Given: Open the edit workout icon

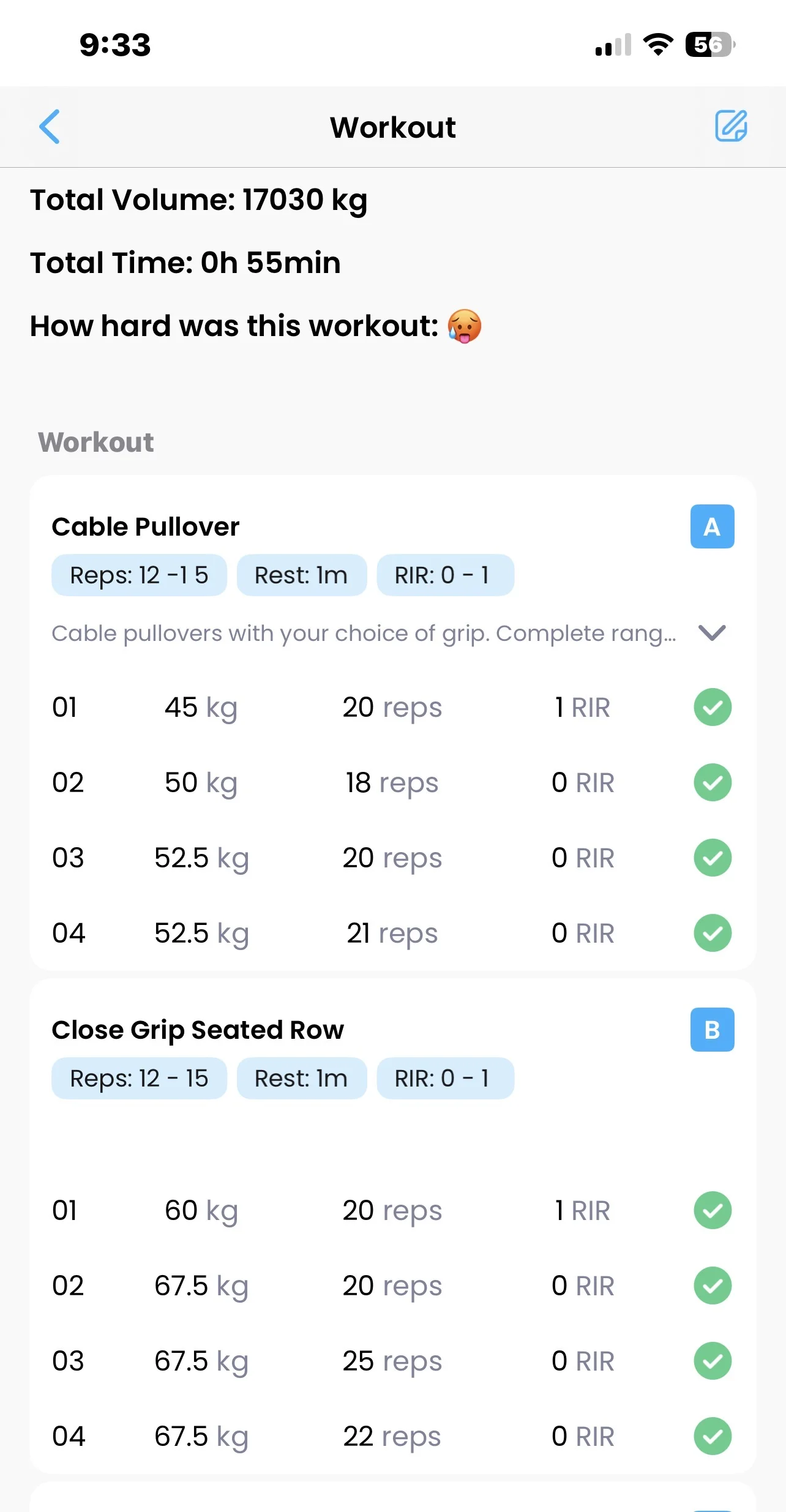Looking at the screenshot, I should 731,126.
